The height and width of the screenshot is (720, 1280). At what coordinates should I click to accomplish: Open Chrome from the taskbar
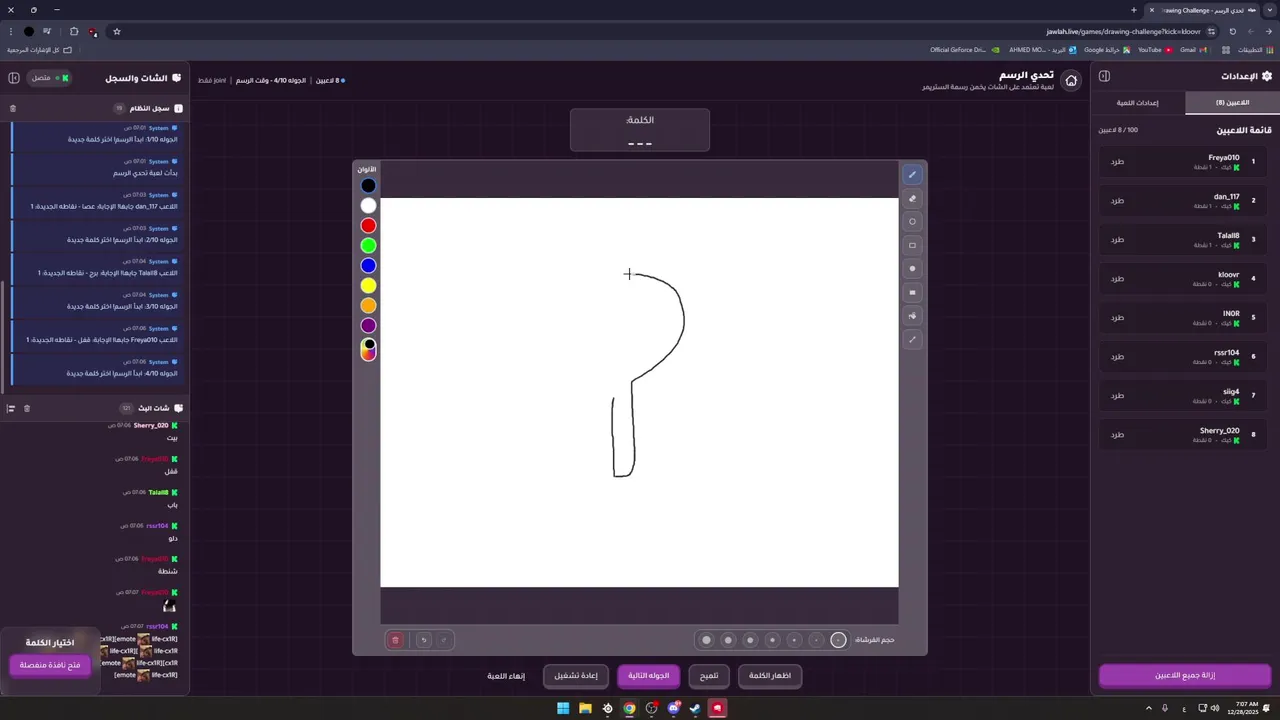click(x=629, y=708)
